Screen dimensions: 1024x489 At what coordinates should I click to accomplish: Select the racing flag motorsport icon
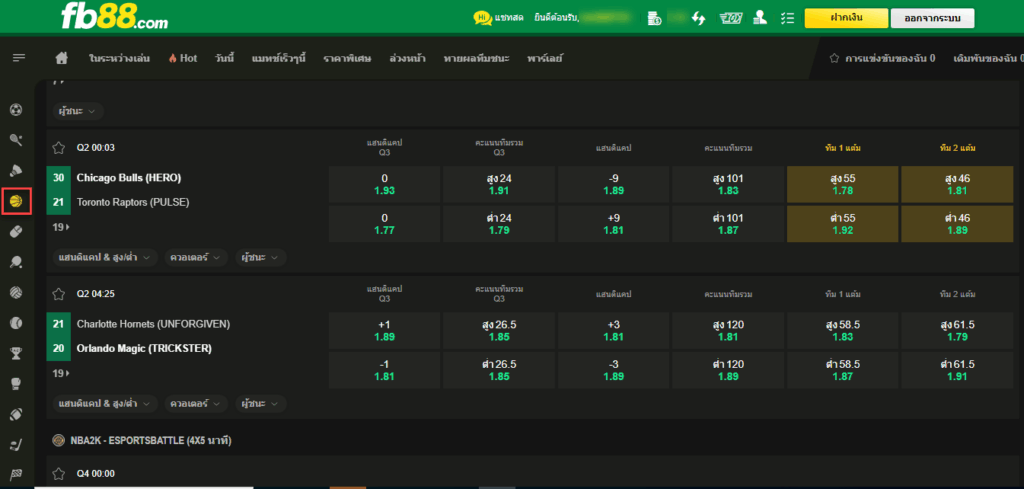(16, 475)
